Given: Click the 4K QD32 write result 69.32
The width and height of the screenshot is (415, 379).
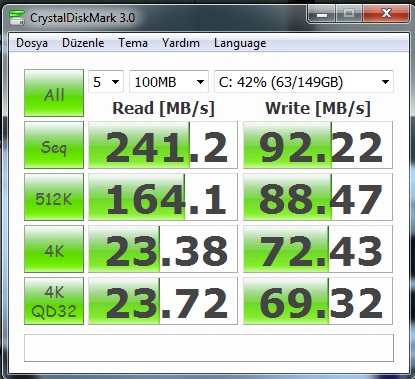Looking at the screenshot, I should pos(318,301).
